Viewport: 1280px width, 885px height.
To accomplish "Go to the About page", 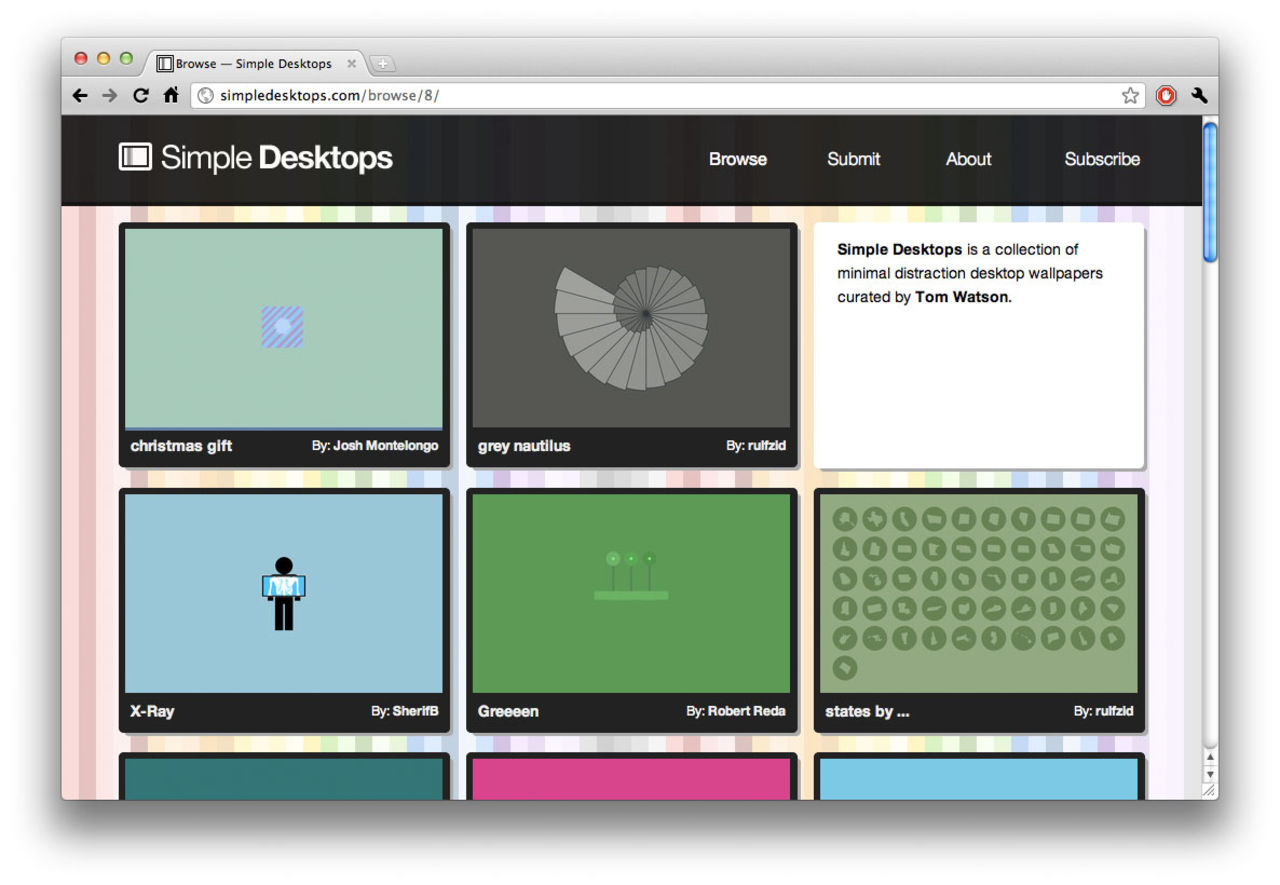I will coord(968,159).
